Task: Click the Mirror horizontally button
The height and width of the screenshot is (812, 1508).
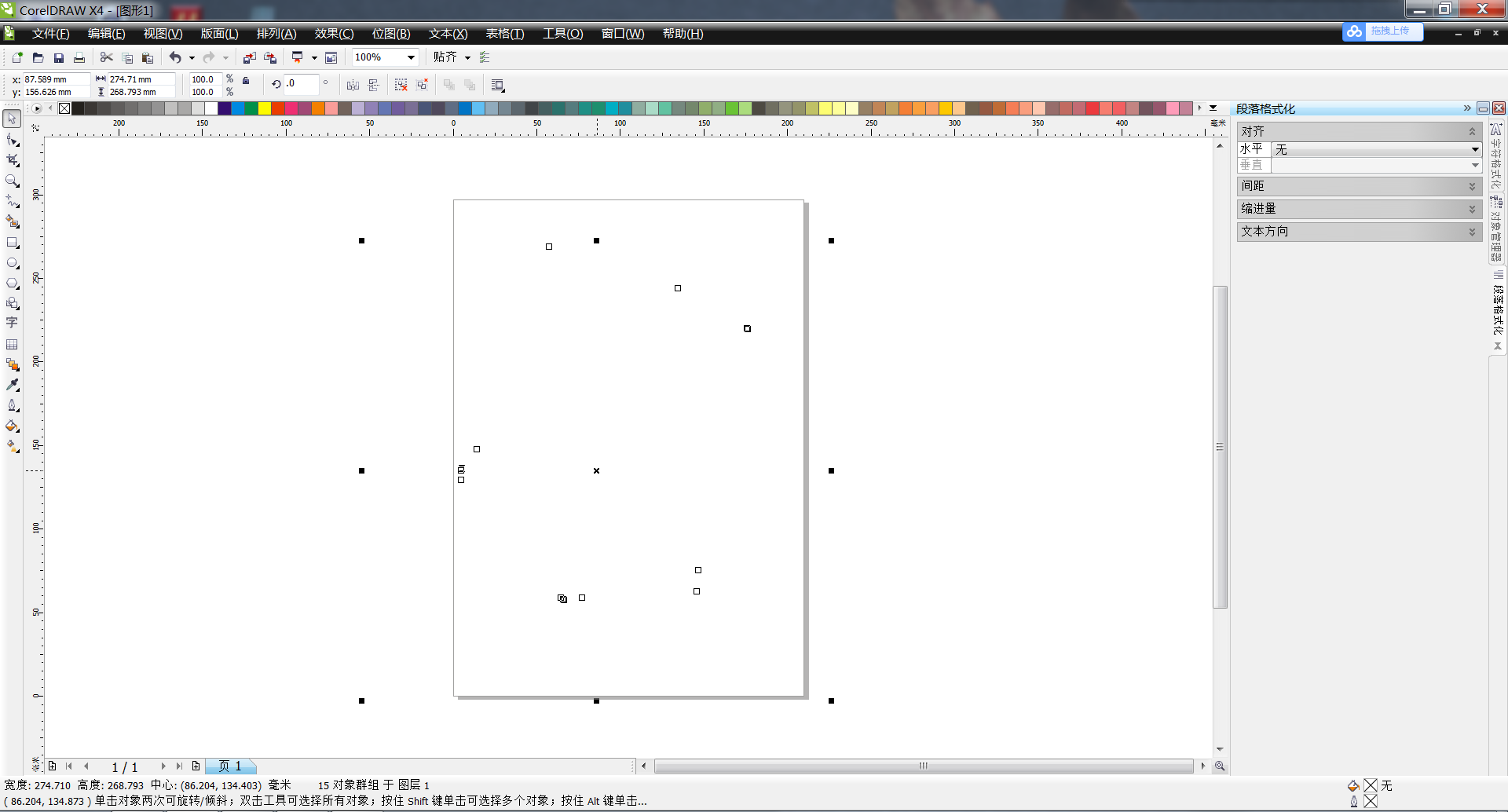Action: tap(353, 85)
